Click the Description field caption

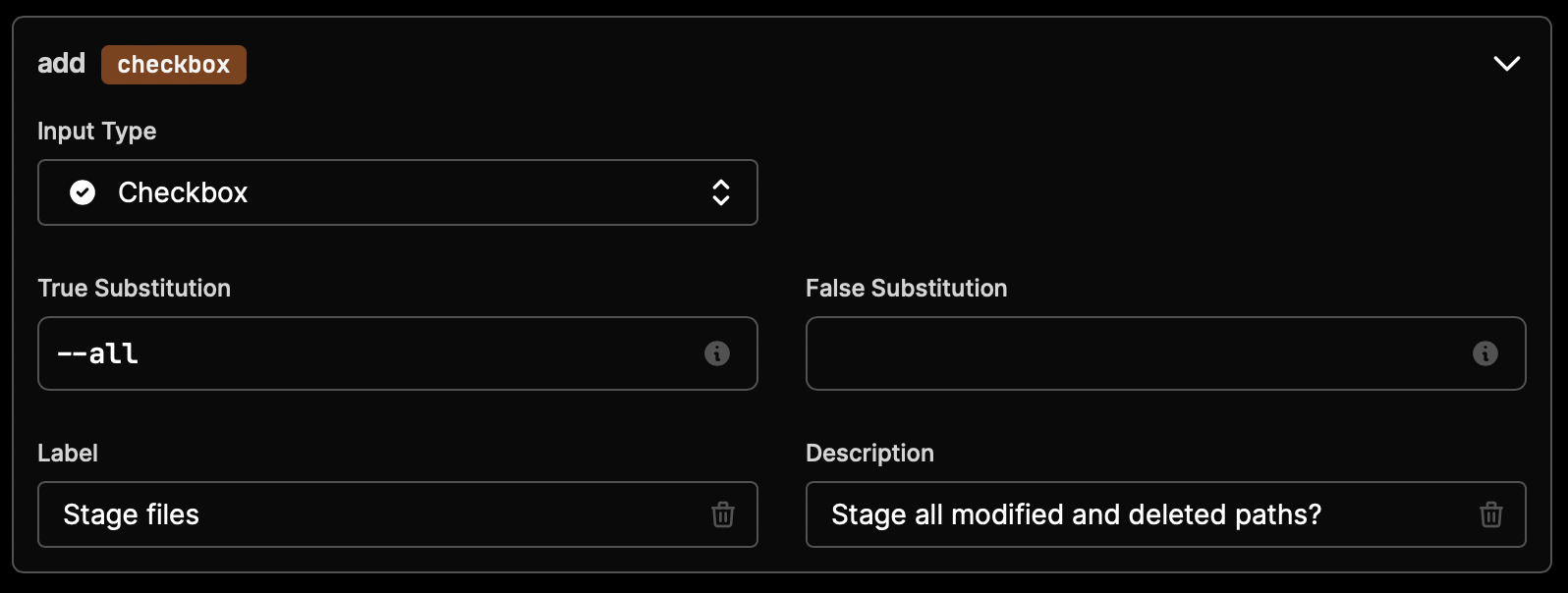[x=870, y=454]
